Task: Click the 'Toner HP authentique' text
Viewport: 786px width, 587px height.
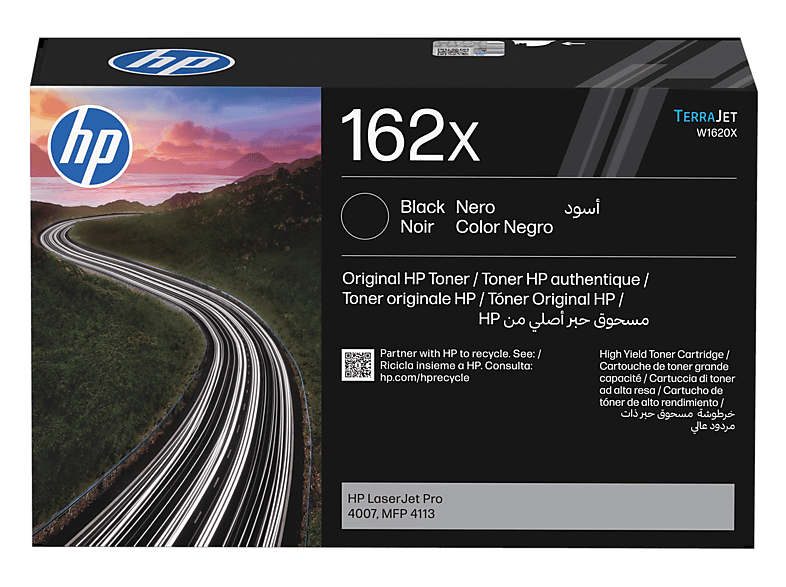Action: pyautogui.click(x=561, y=279)
